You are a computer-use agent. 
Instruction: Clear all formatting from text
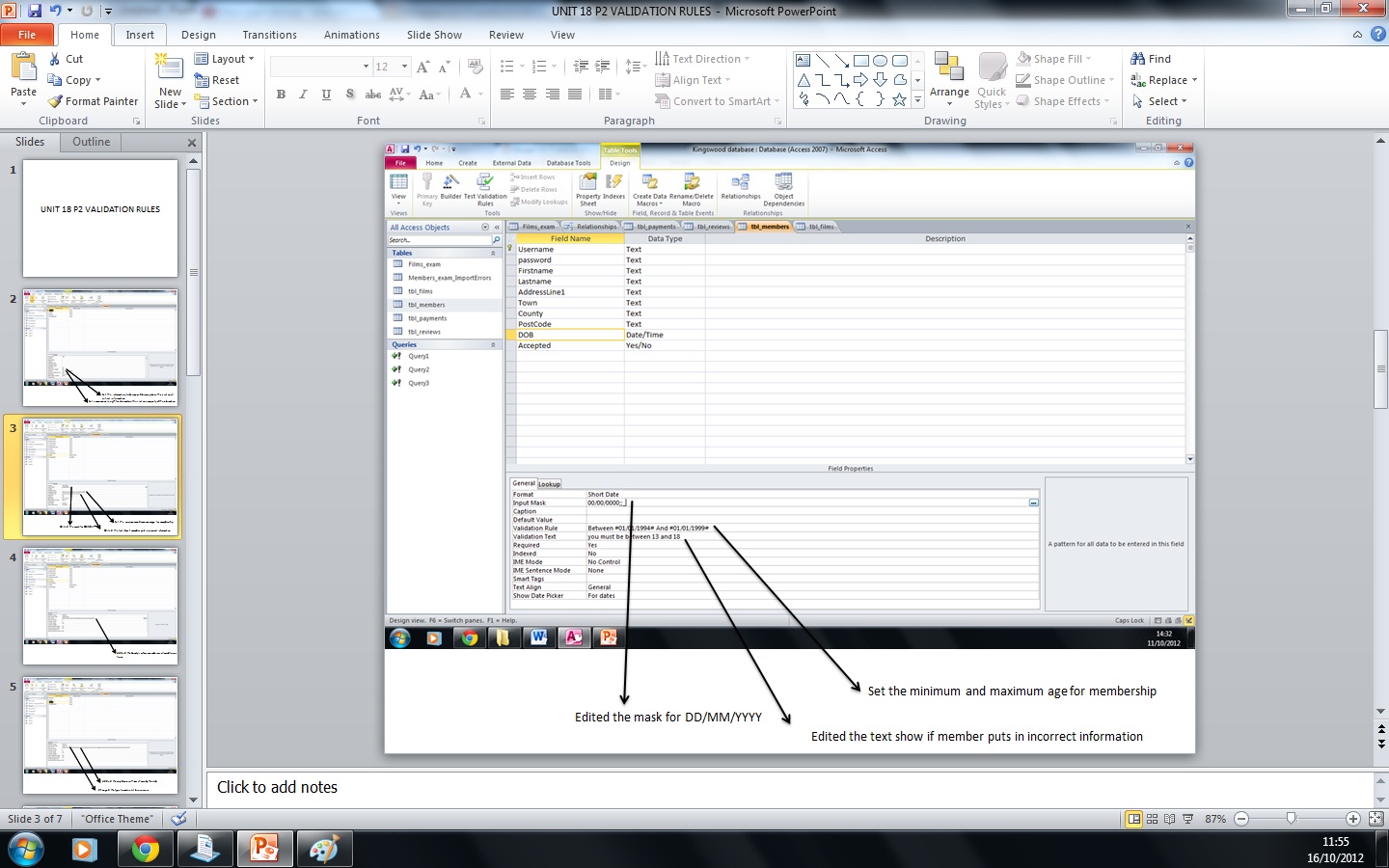(475, 67)
